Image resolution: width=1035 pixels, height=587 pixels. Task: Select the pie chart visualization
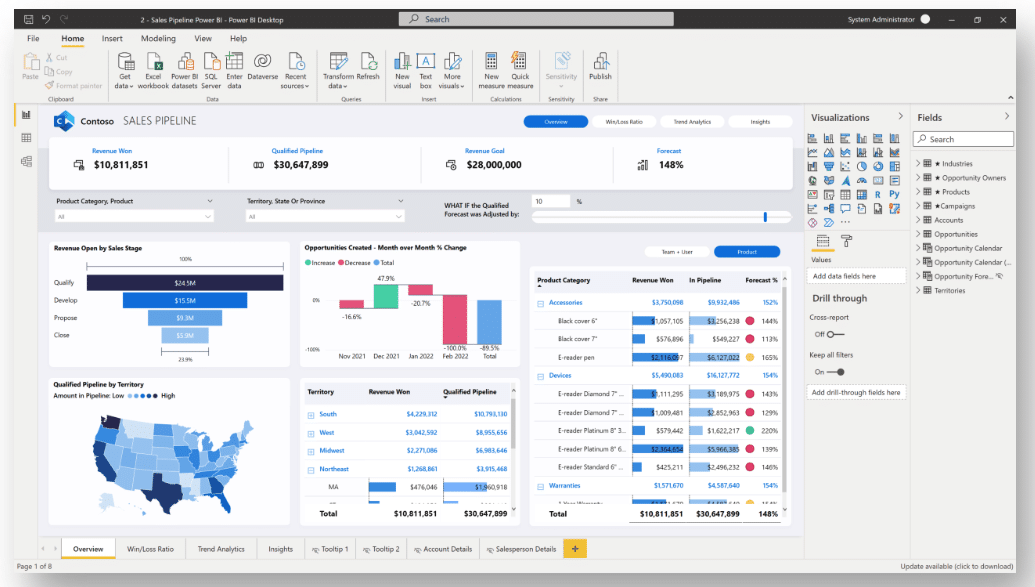(x=861, y=166)
